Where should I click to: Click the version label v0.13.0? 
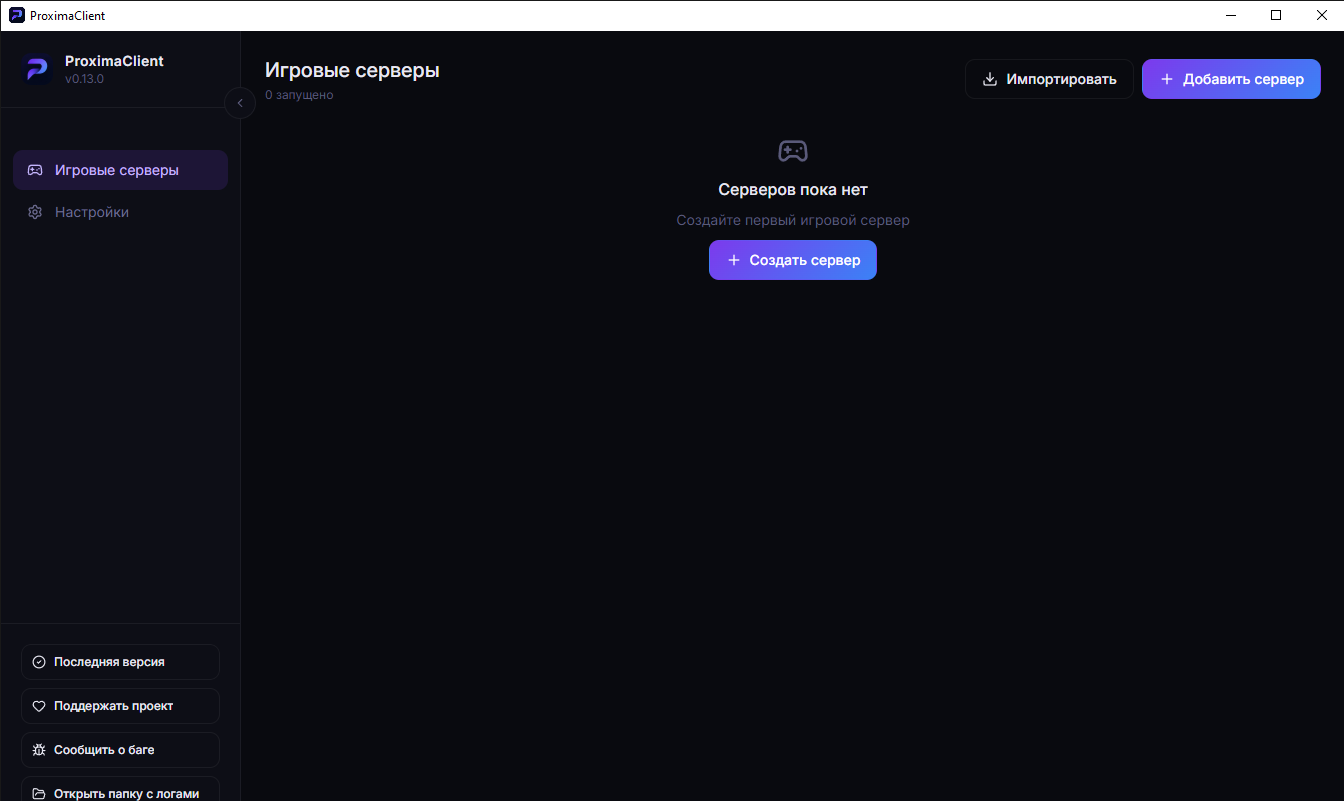(84, 79)
